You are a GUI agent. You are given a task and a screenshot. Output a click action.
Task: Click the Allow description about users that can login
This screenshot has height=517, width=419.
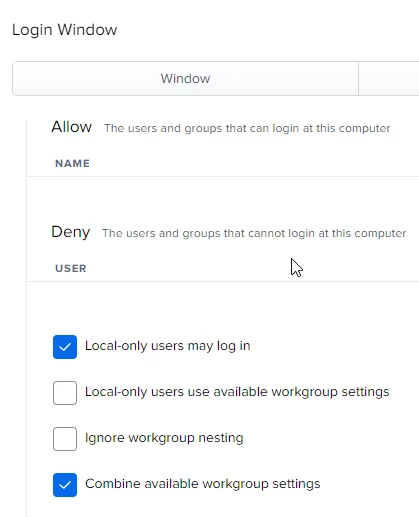(x=247, y=128)
